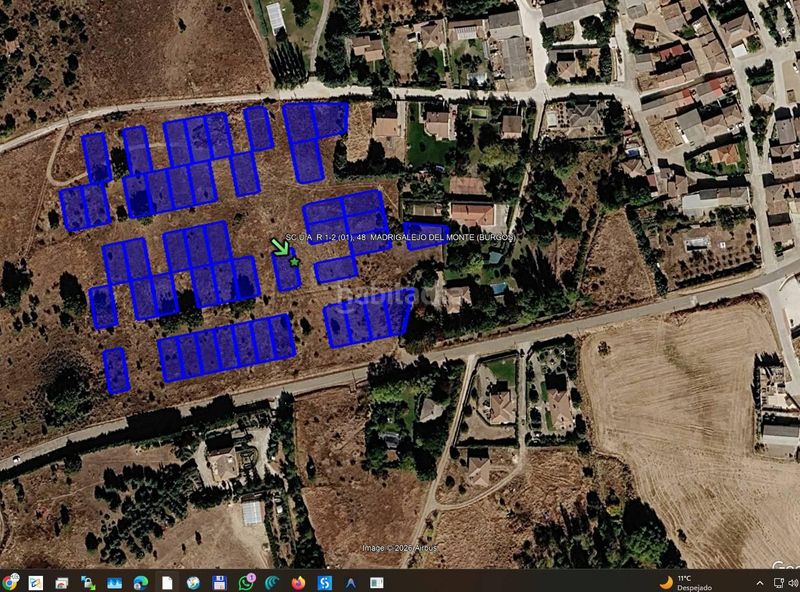Open the blank white document taskbar icon

click(x=167, y=582)
